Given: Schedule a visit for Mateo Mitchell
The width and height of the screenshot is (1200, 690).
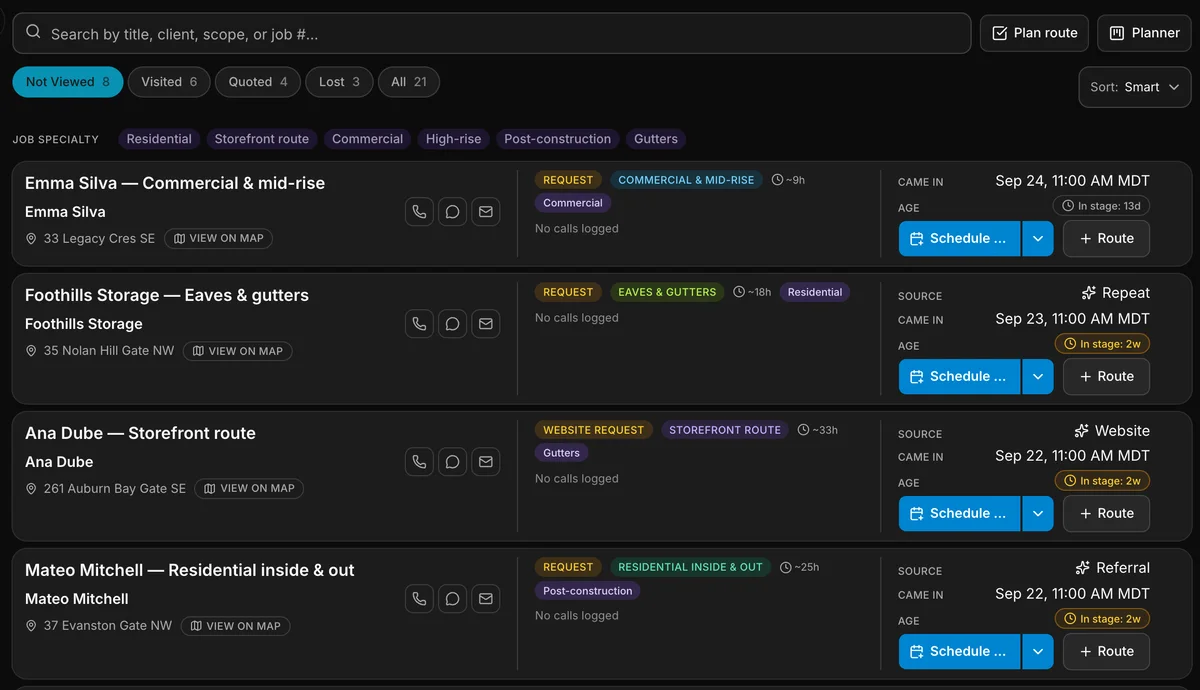Looking at the screenshot, I should coord(959,652).
